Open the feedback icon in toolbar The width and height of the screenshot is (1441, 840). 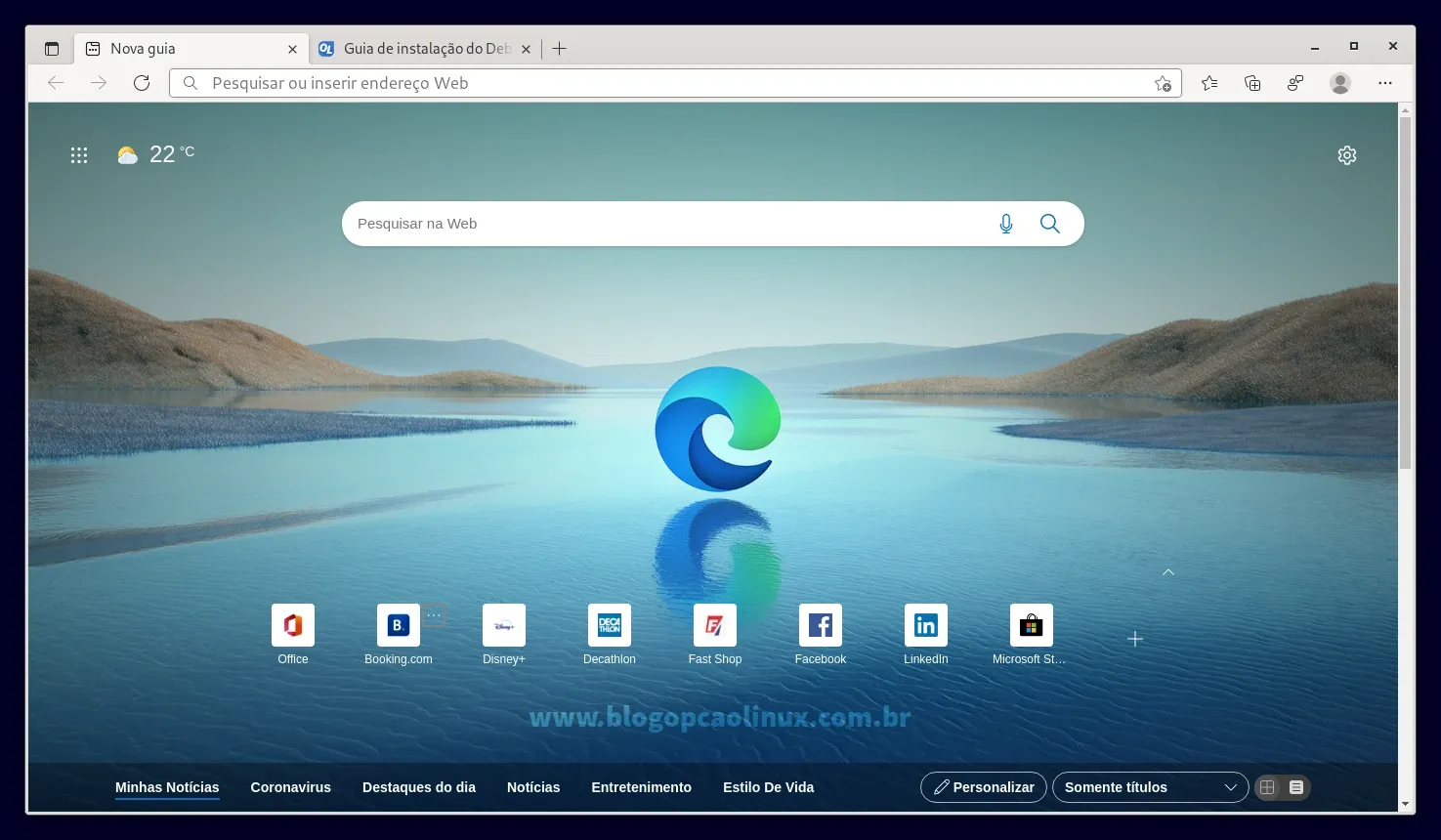(x=1295, y=83)
